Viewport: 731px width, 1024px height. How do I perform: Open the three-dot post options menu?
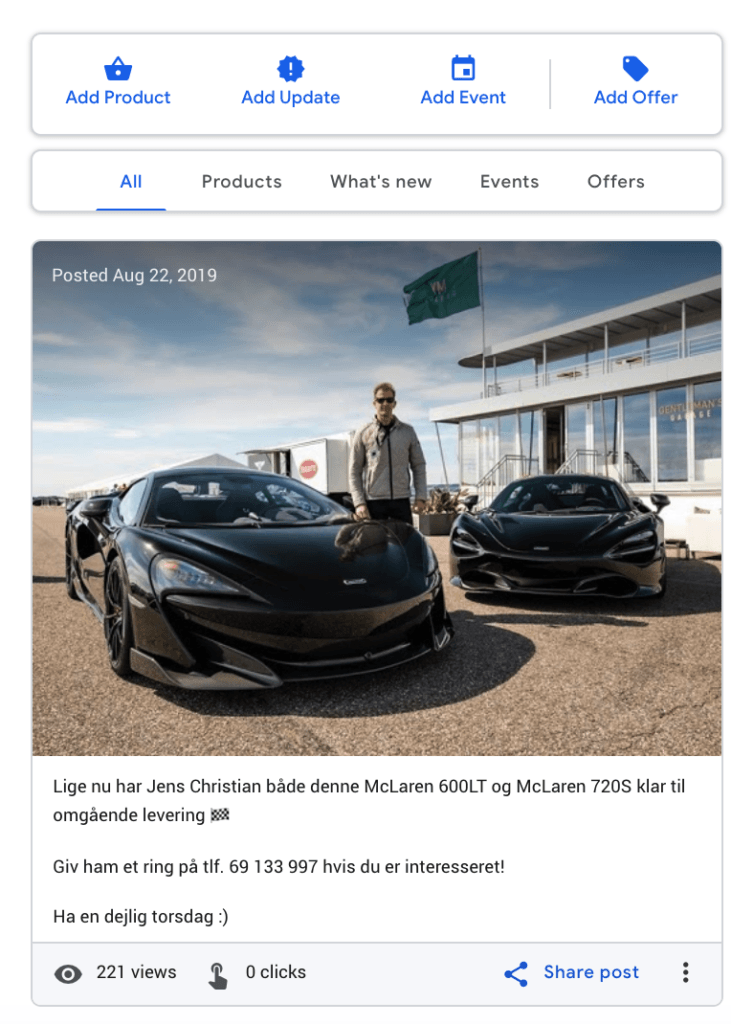685,972
